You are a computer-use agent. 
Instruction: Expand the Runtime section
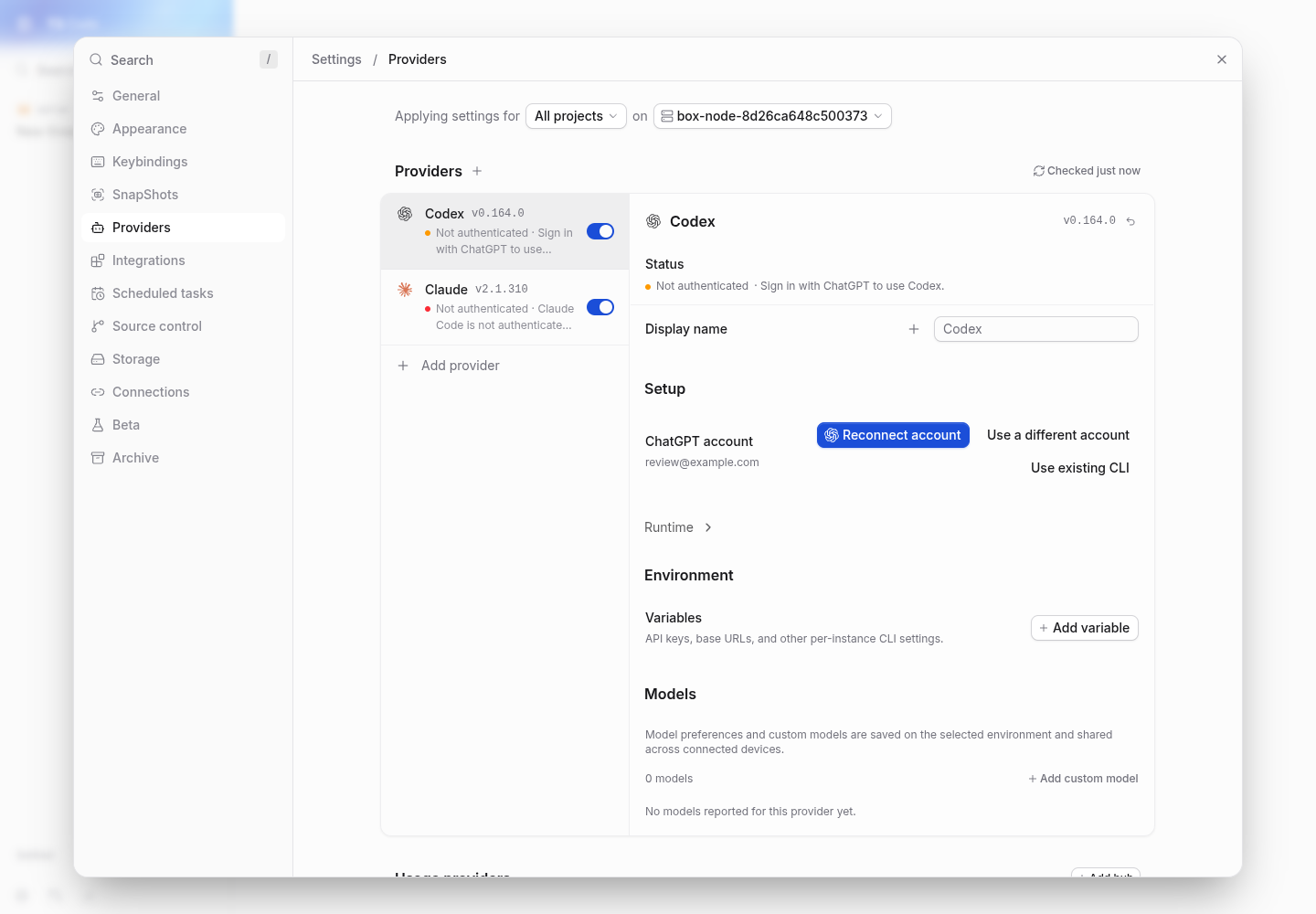tap(678, 527)
